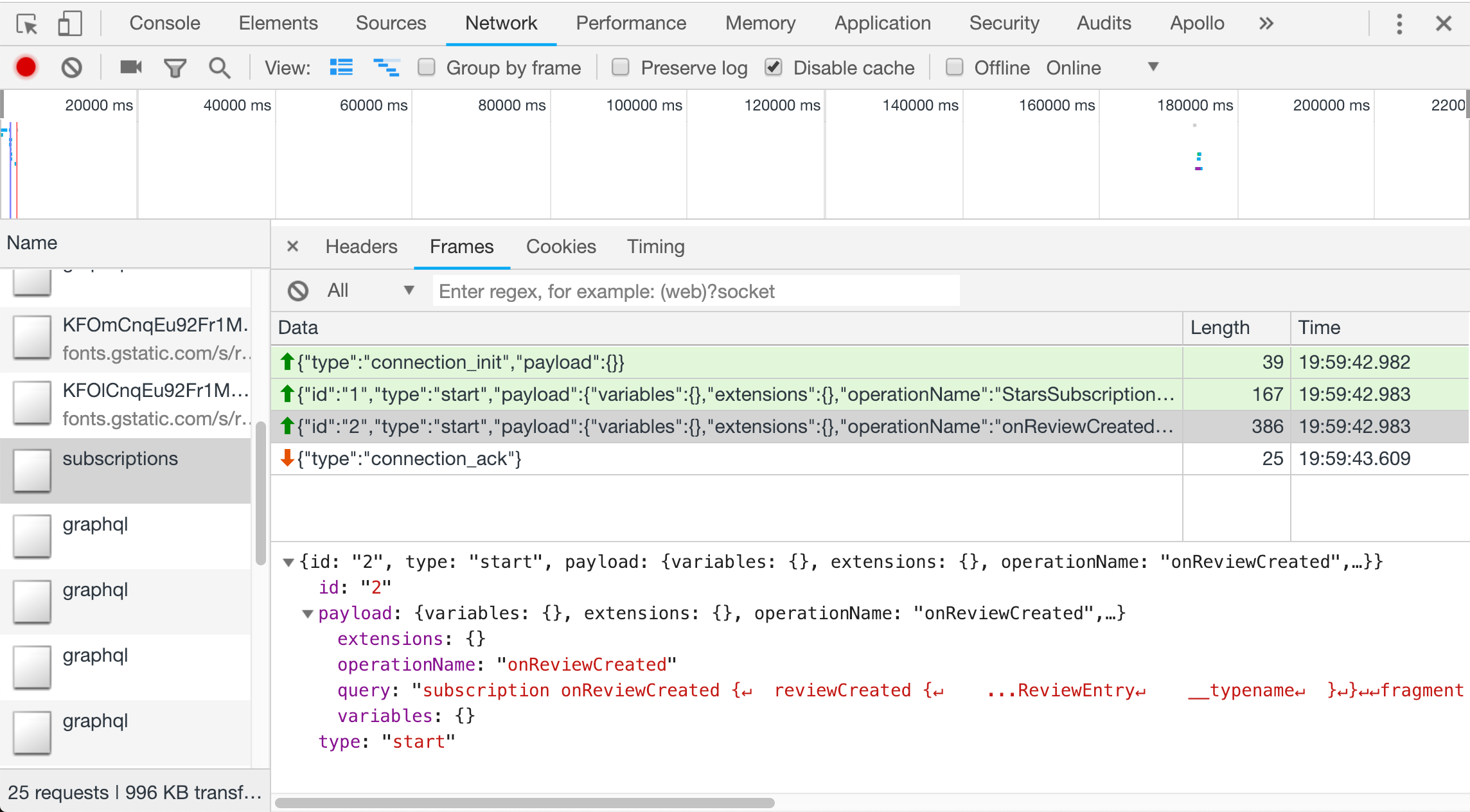Select the first graphql request below subscriptions
Viewport: 1470px width, 812px height.
pos(126,536)
